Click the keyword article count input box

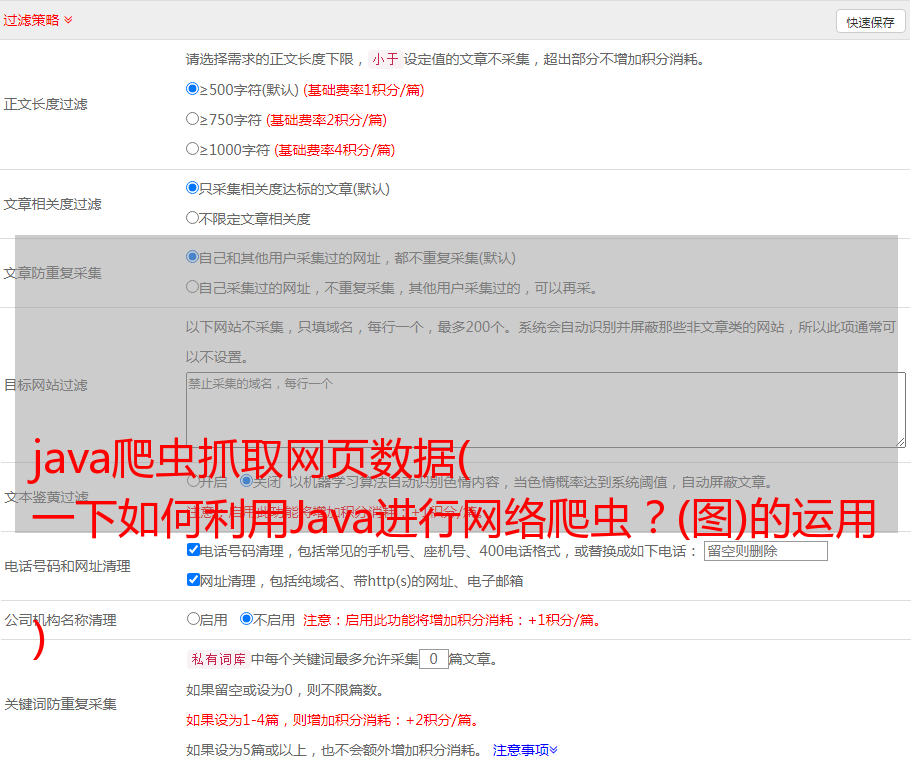[433, 659]
